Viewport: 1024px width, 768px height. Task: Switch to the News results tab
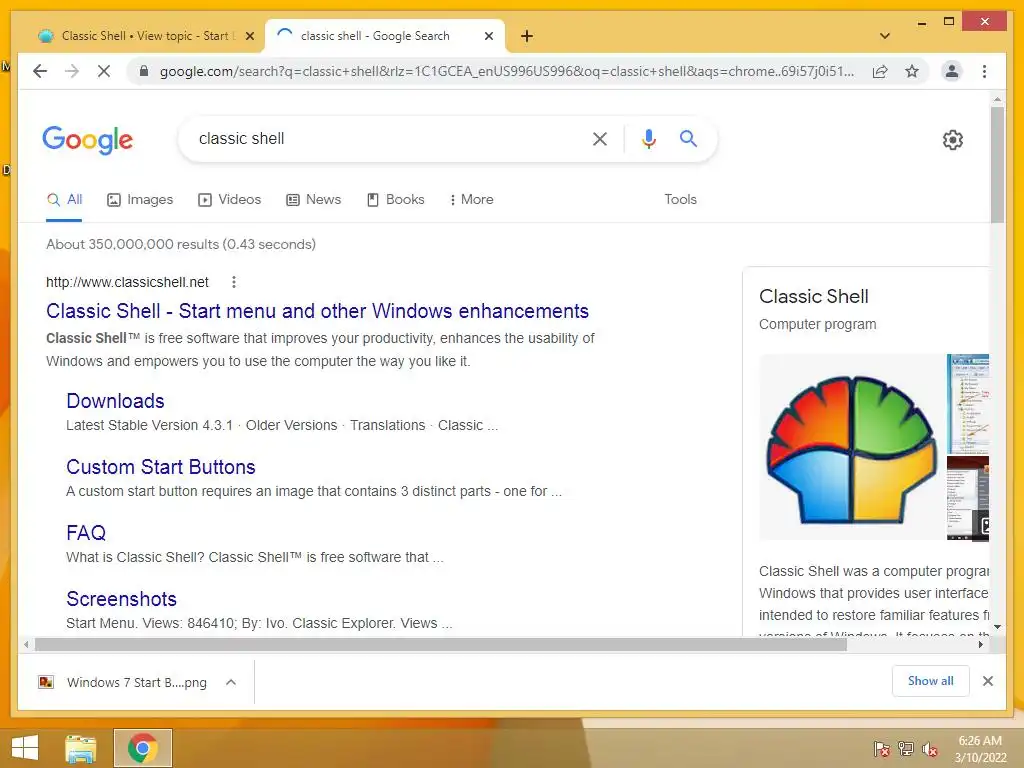point(313,199)
